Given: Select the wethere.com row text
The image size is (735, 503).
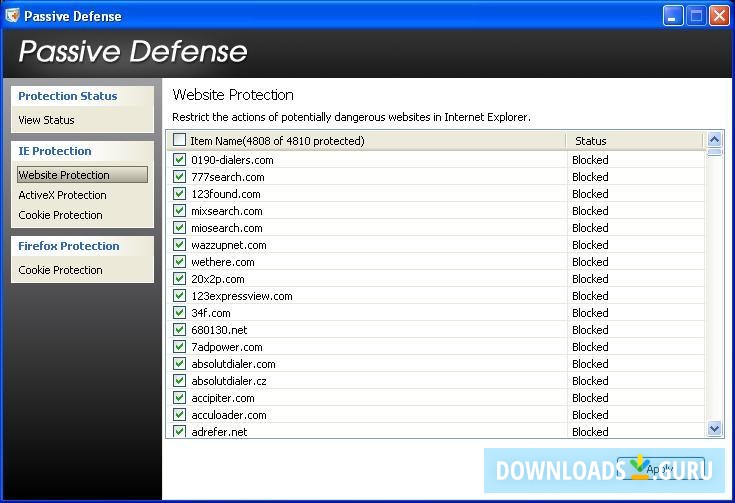Looking at the screenshot, I should click(x=223, y=262).
